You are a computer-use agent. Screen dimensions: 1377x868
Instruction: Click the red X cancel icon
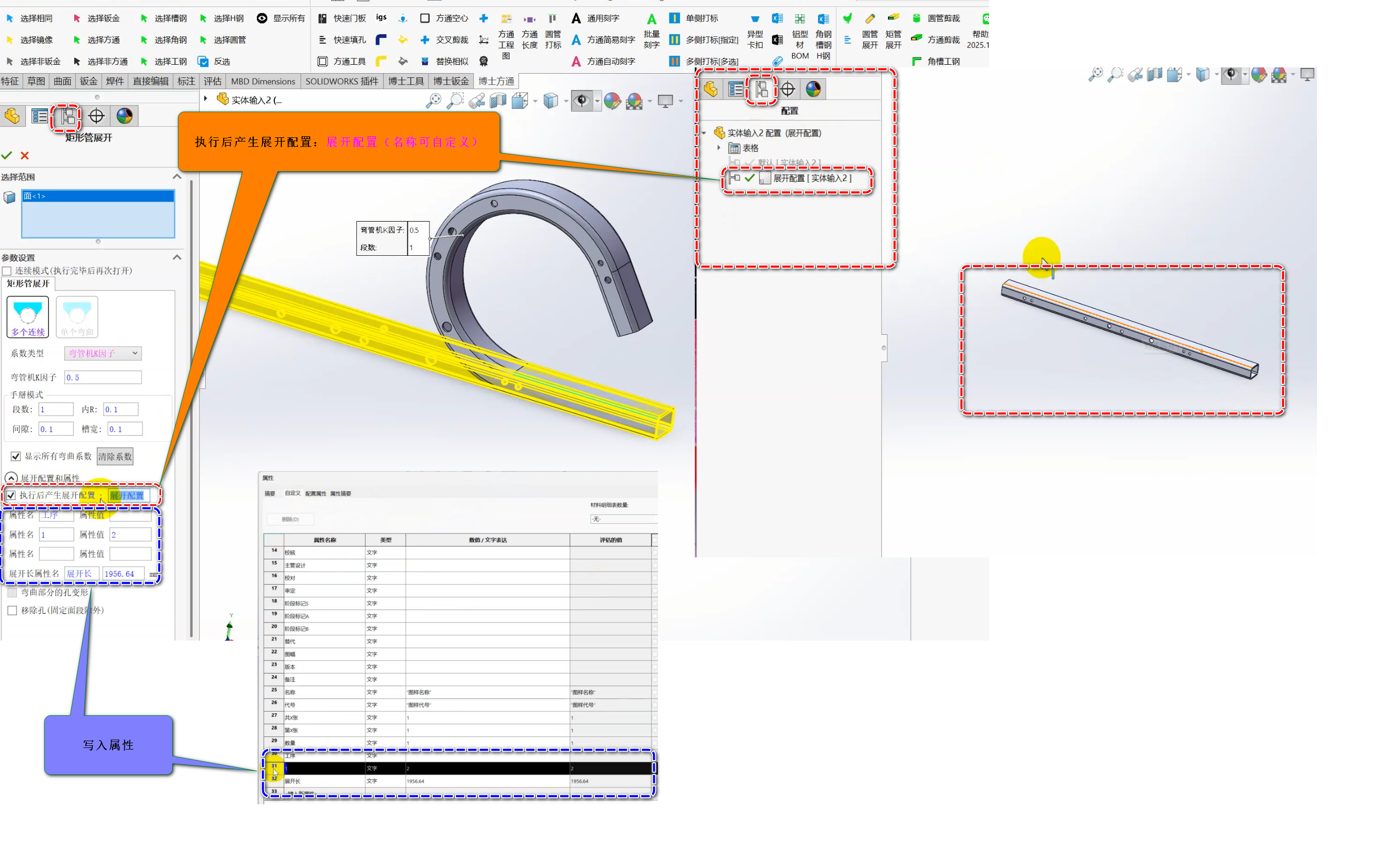pos(25,155)
